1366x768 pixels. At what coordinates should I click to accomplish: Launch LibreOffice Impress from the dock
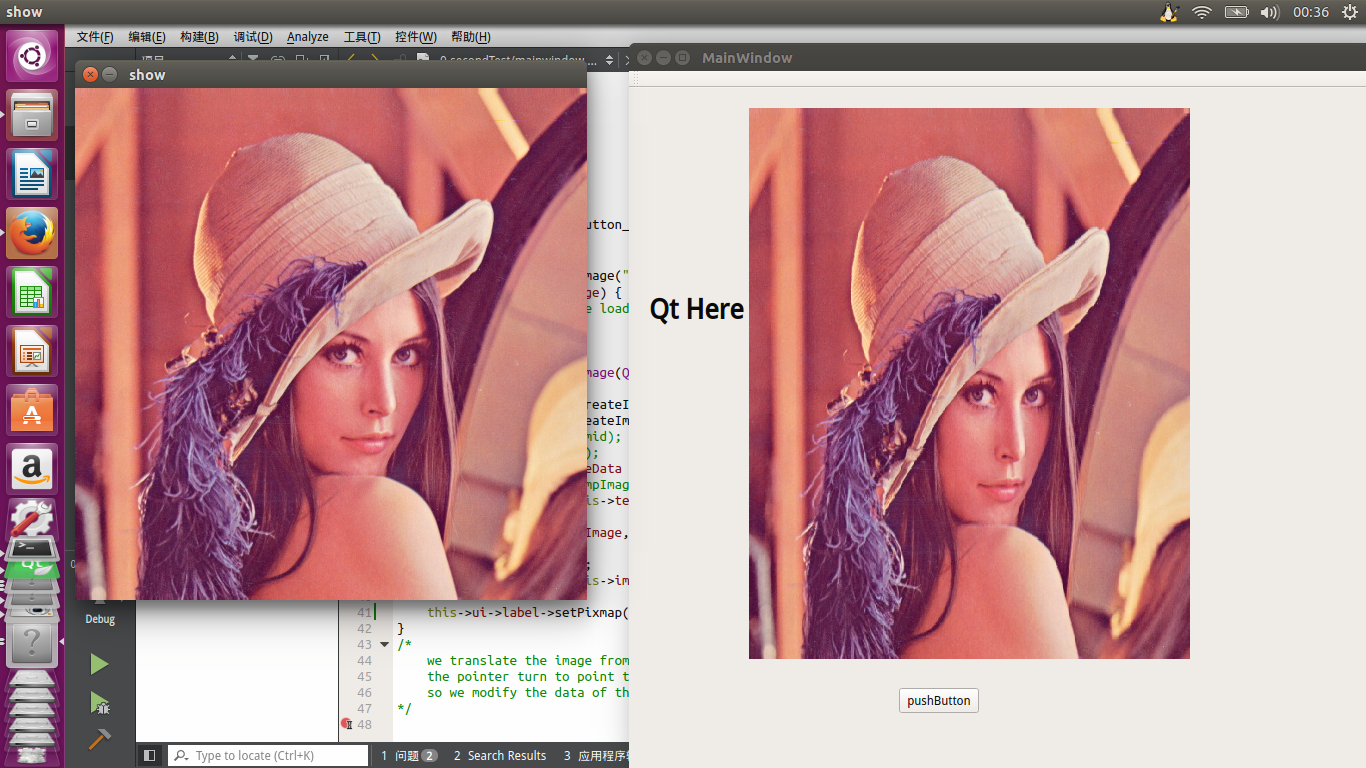[32, 351]
